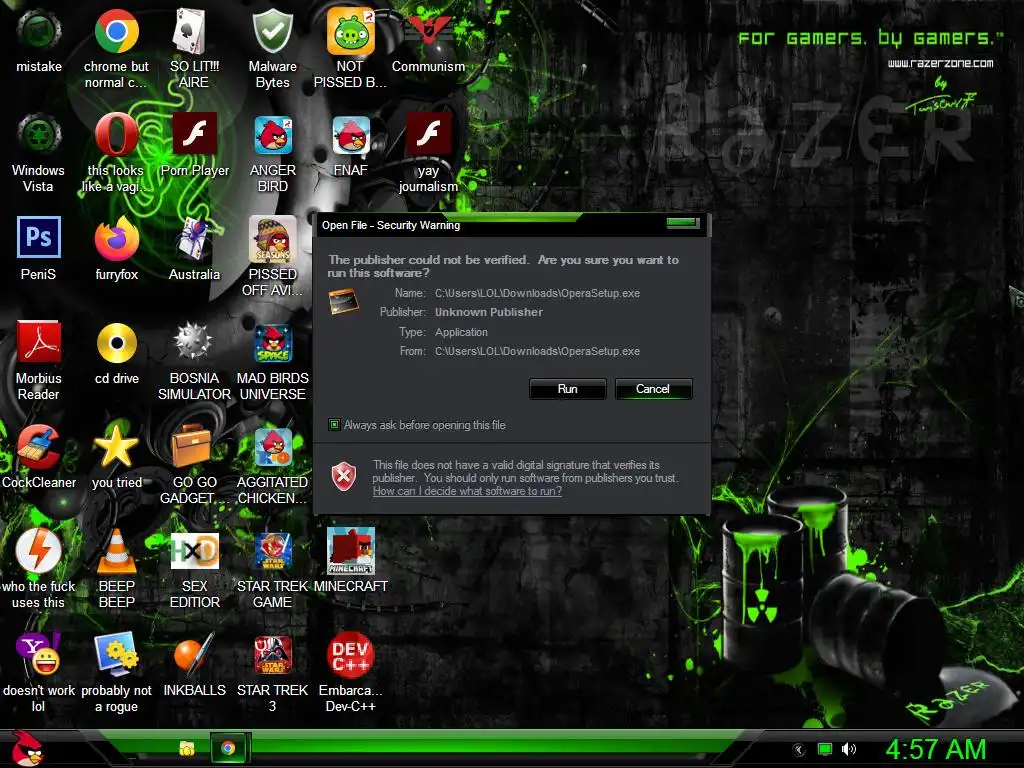Select the 'Communism' desktop icon
This screenshot has height=768, width=1024.
coord(428,31)
